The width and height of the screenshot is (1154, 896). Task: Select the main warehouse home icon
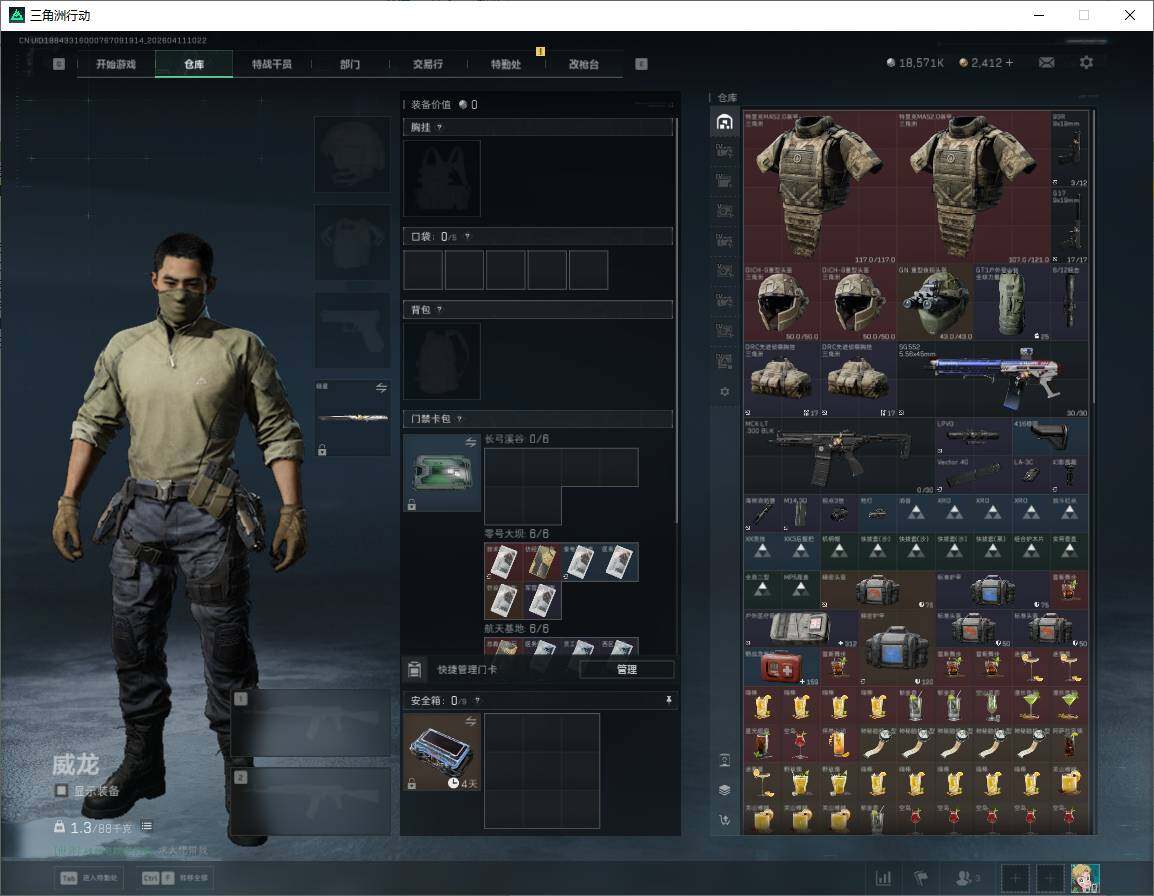(724, 121)
